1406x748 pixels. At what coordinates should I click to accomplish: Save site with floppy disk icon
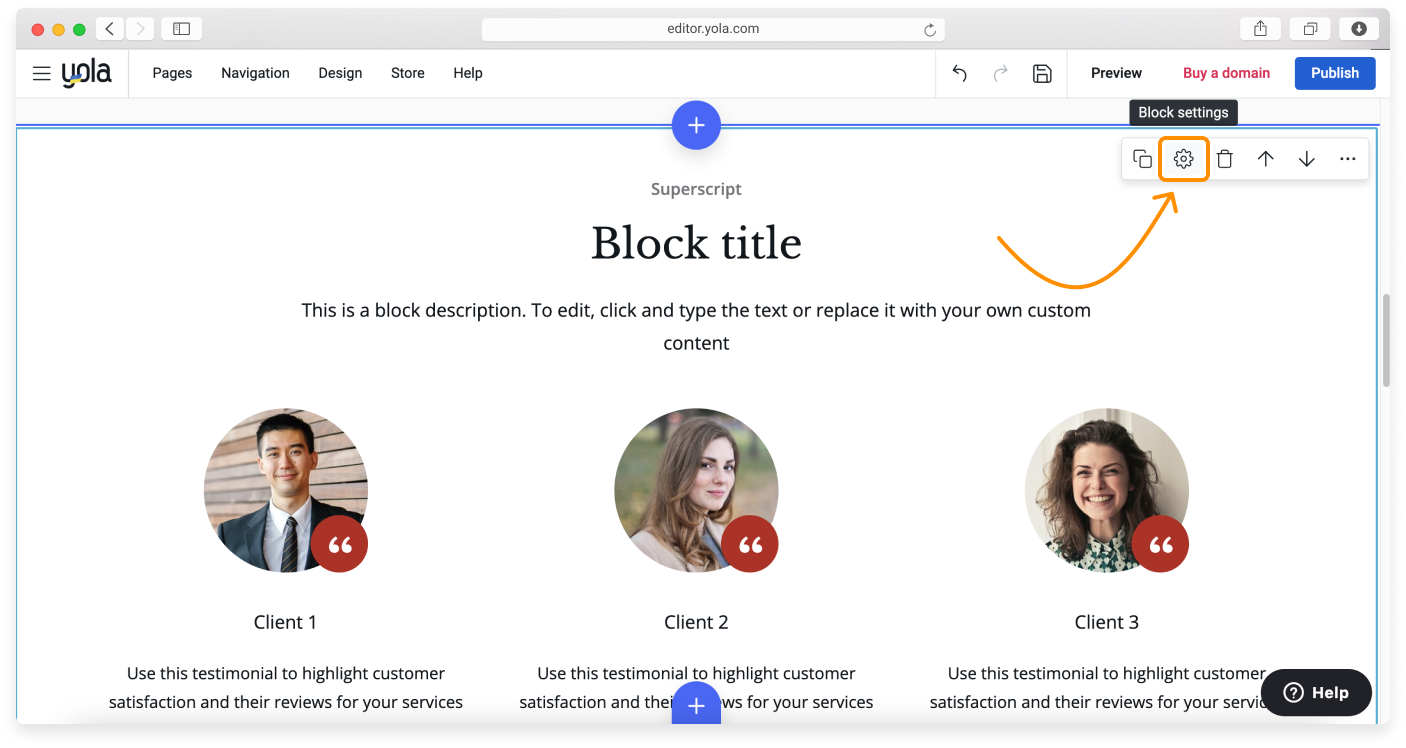pyautogui.click(x=1042, y=73)
